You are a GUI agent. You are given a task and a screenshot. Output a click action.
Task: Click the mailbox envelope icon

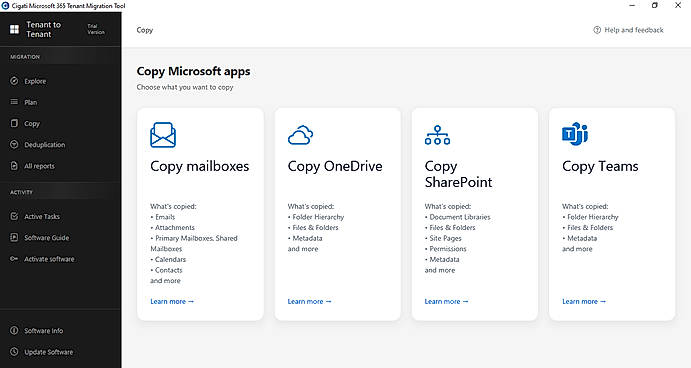163,135
